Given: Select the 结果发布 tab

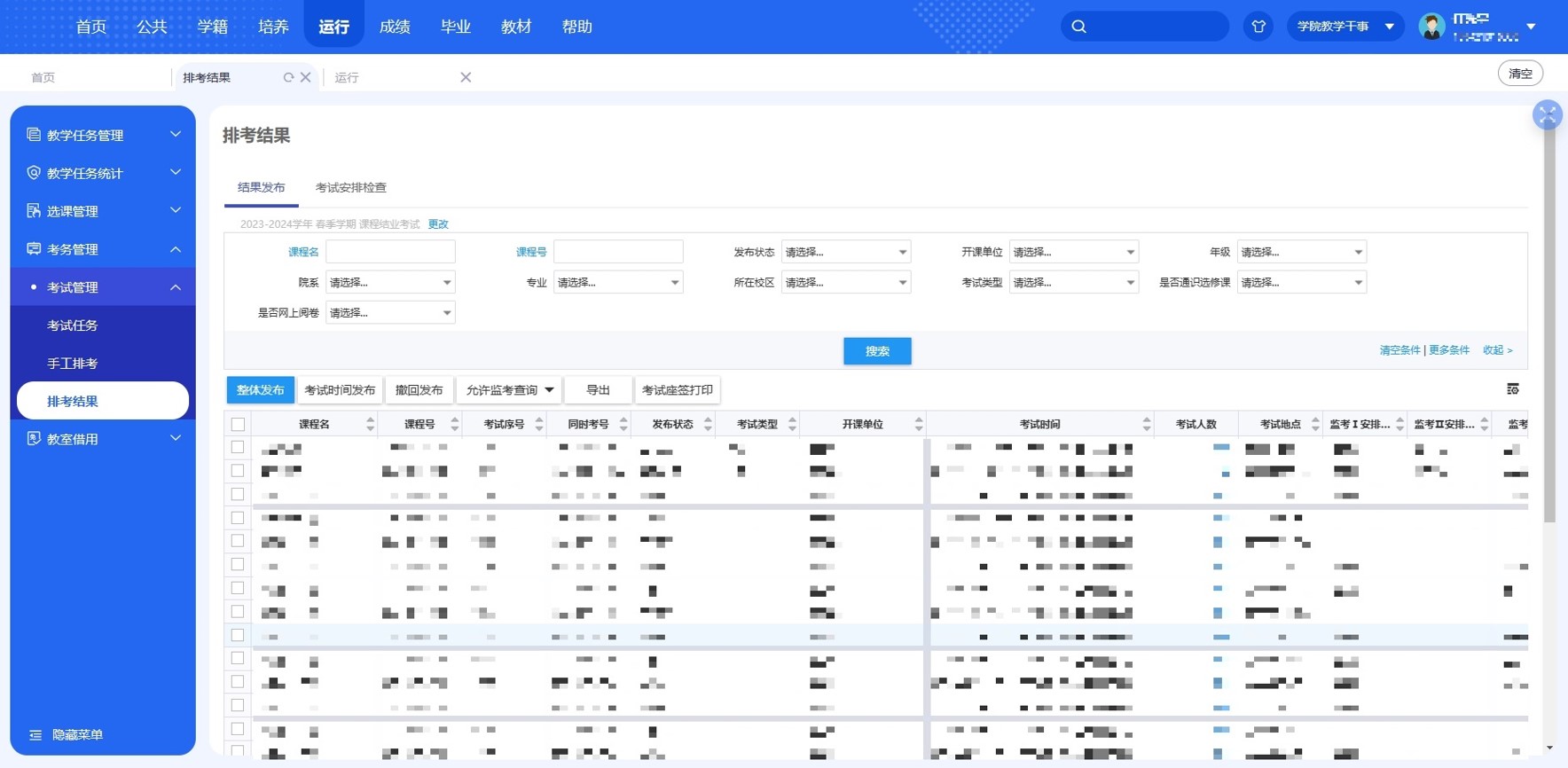Looking at the screenshot, I should coord(261,187).
